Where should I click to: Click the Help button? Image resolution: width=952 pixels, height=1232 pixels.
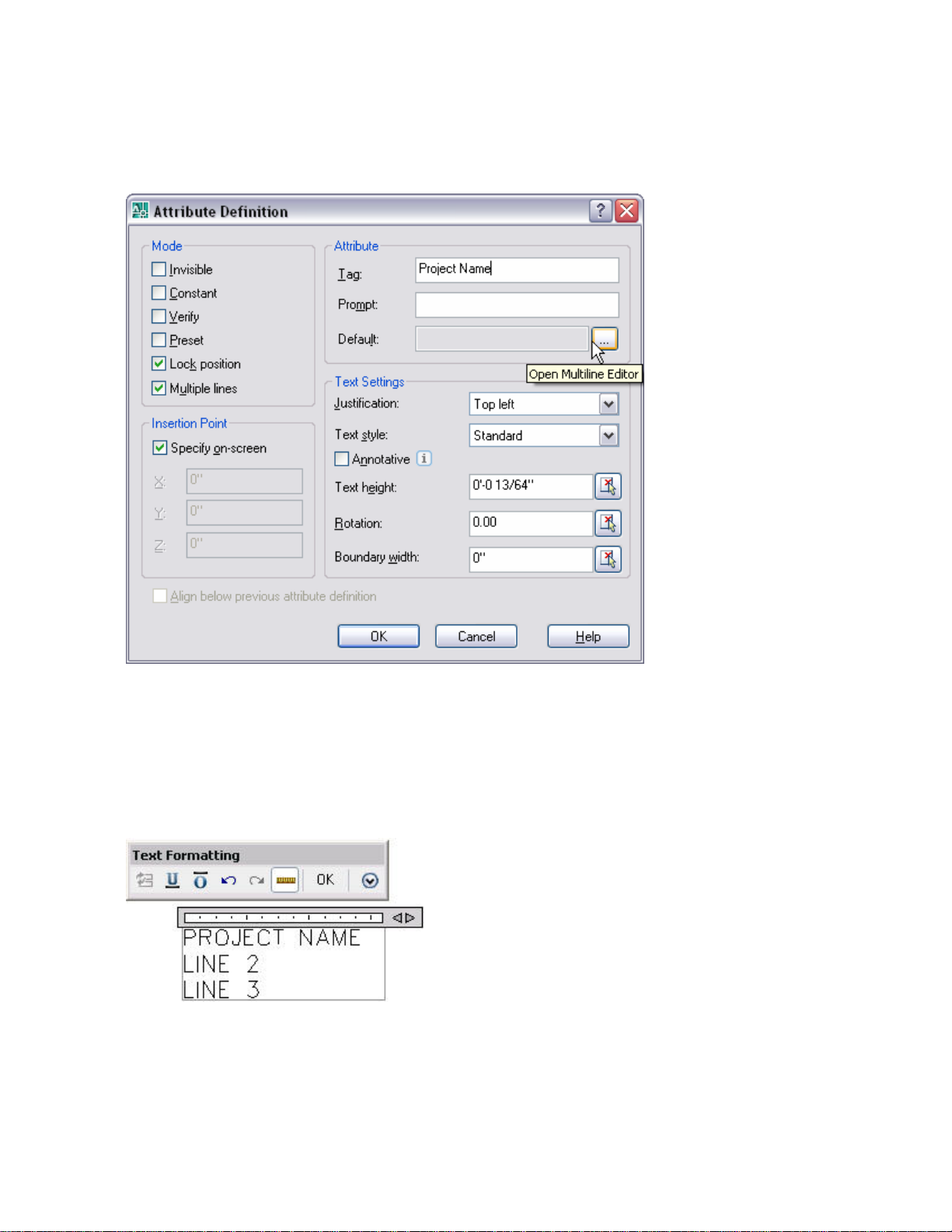pos(588,636)
